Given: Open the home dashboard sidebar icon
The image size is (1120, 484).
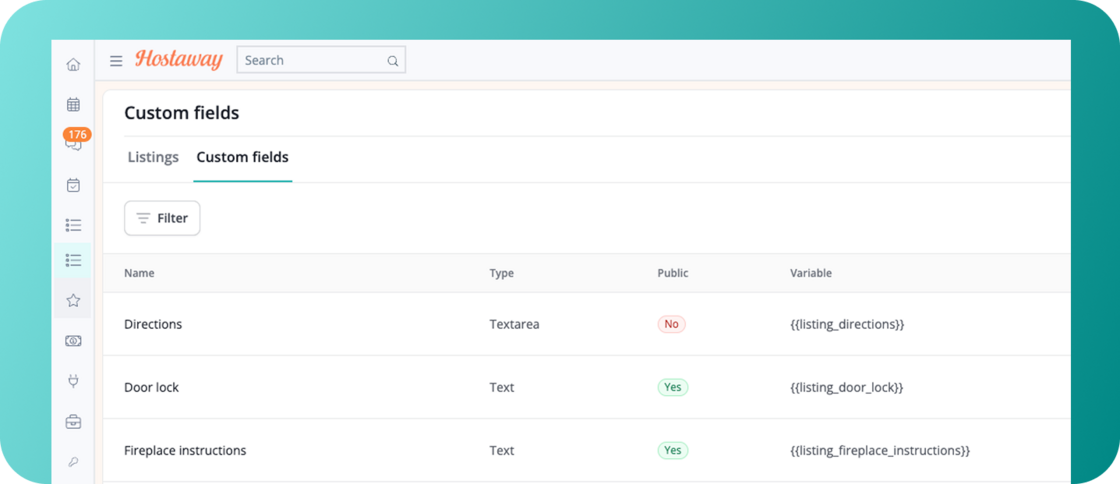Looking at the screenshot, I should [x=73, y=65].
